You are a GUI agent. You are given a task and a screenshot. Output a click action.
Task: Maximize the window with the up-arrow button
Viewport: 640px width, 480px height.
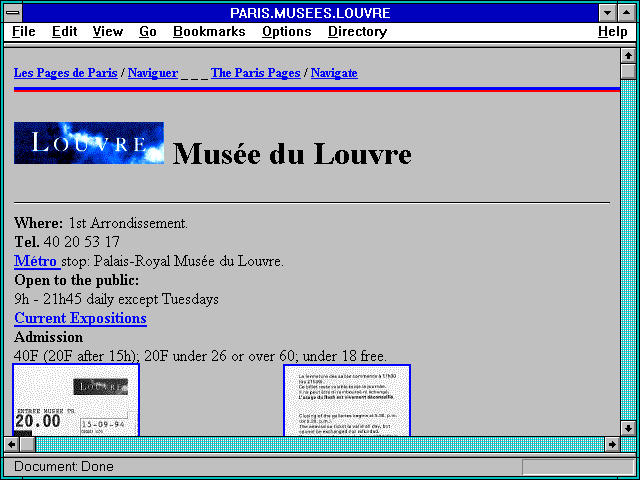[x=626, y=13]
